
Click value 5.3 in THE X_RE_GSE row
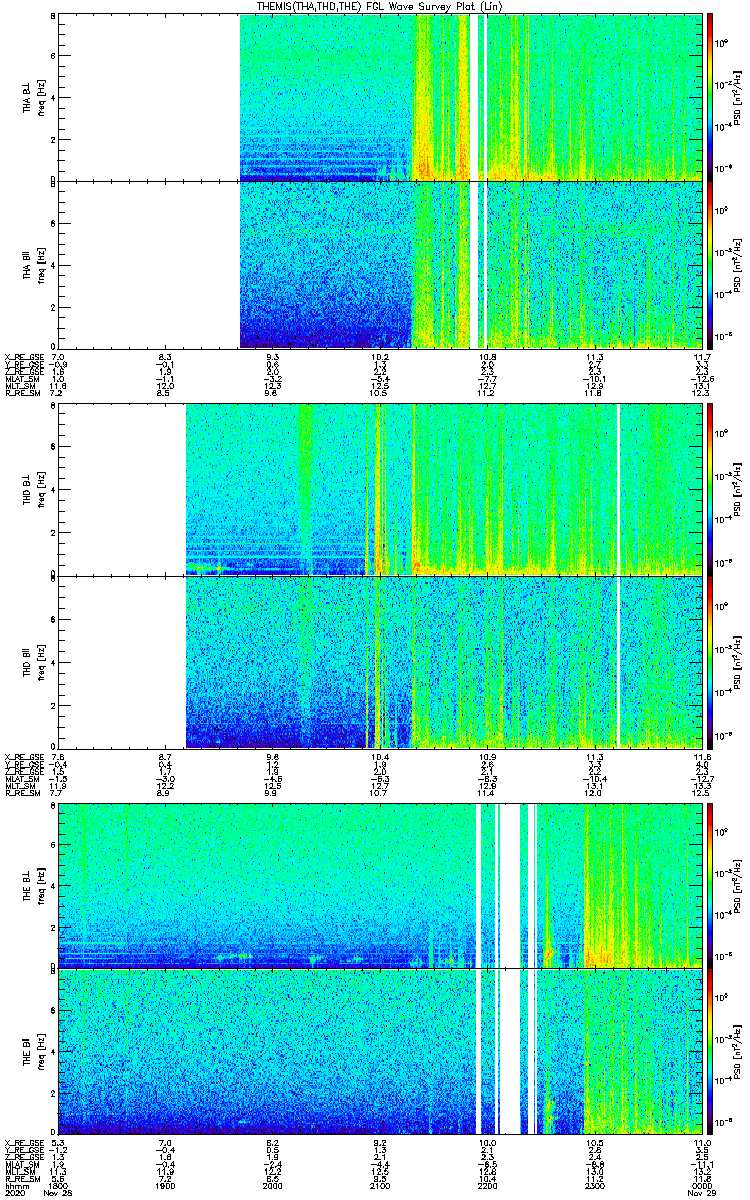pyautogui.click(x=58, y=1143)
